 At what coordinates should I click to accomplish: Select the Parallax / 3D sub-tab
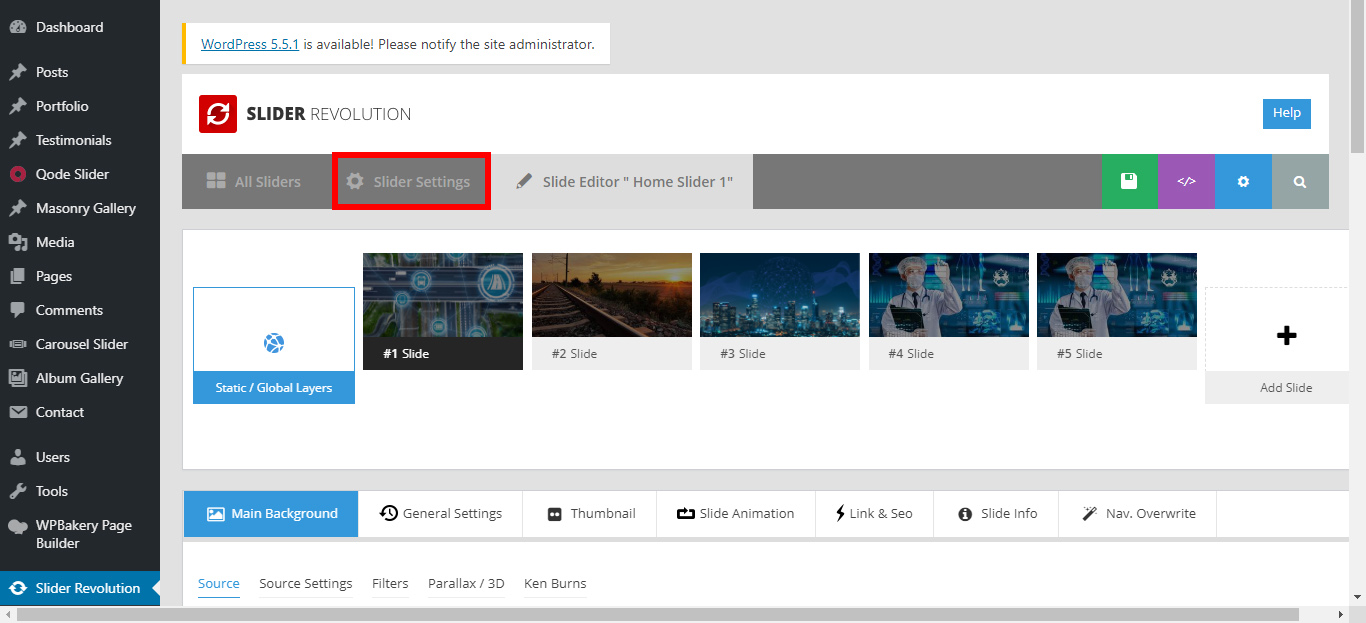click(466, 584)
